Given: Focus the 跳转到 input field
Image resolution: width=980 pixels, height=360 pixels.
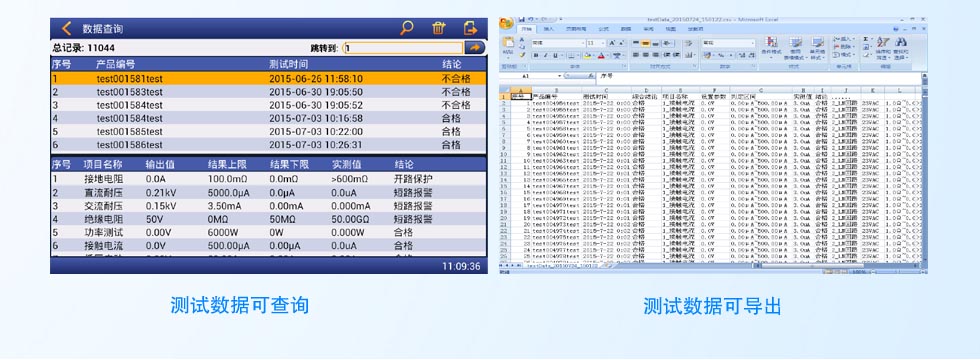Looking at the screenshot, I should point(404,48).
